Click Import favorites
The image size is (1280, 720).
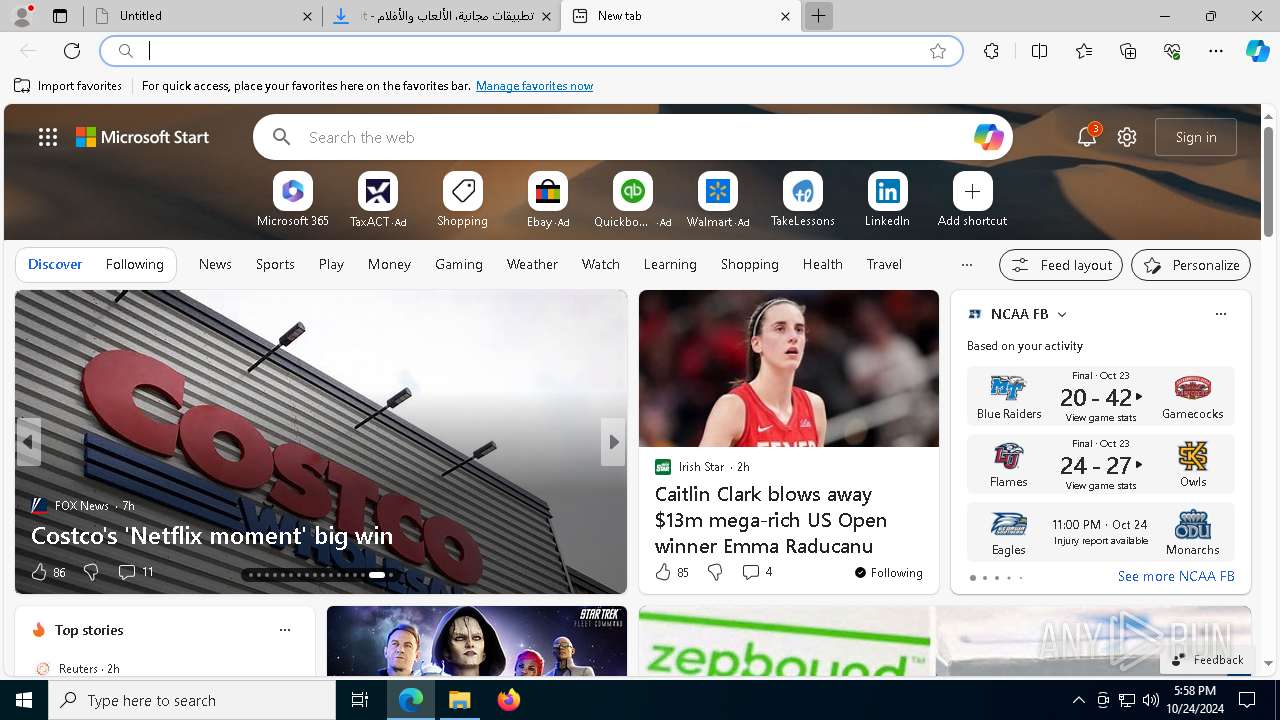[x=68, y=86]
